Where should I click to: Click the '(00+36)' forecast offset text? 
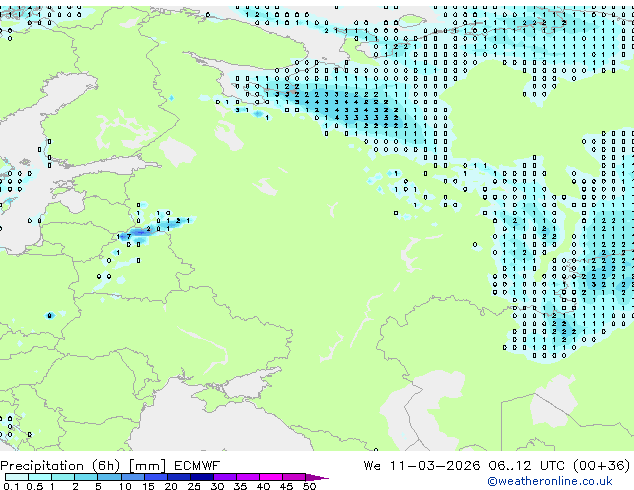[x=601, y=466]
